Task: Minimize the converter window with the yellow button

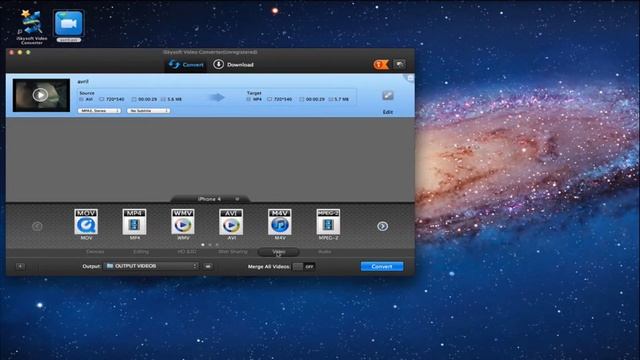Action: click(20, 52)
